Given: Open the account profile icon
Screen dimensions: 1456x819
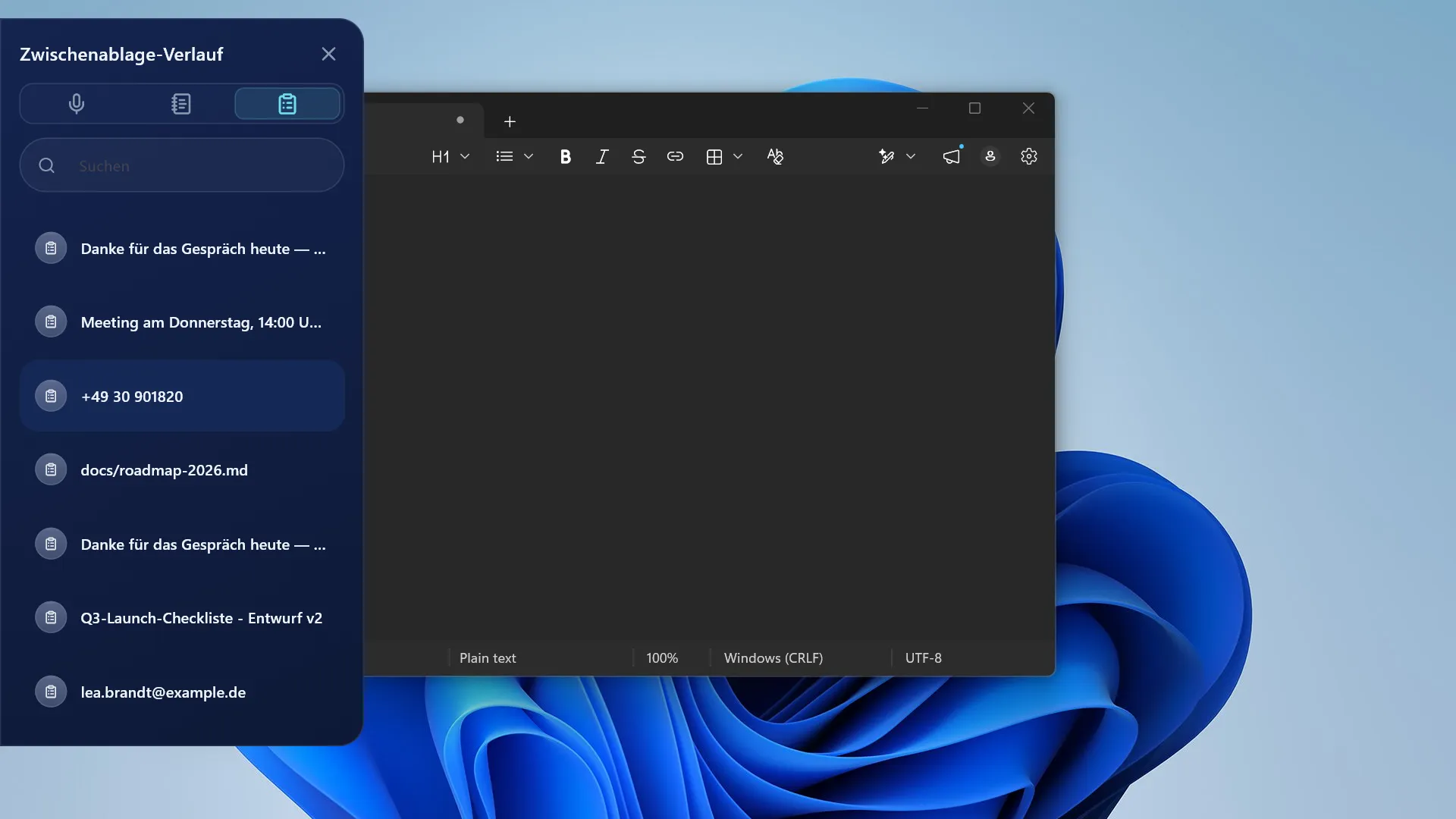Looking at the screenshot, I should [x=990, y=156].
